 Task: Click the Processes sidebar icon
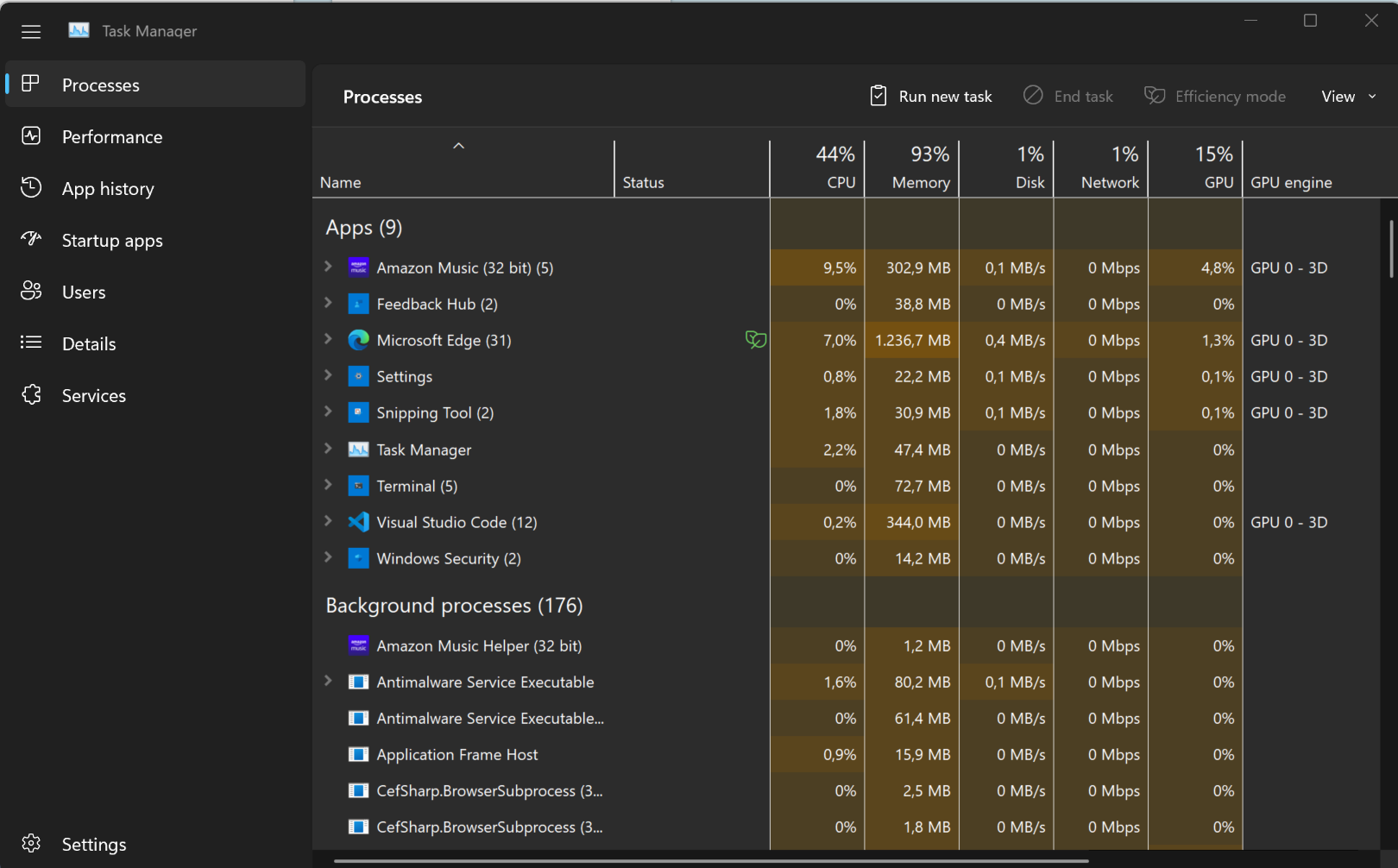click(31, 84)
